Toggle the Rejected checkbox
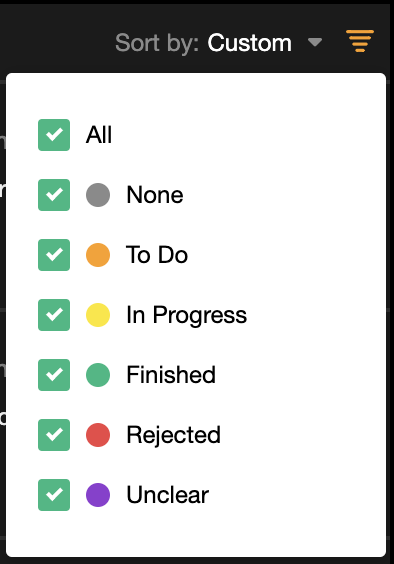The image size is (394, 564). [x=54, y=435]
